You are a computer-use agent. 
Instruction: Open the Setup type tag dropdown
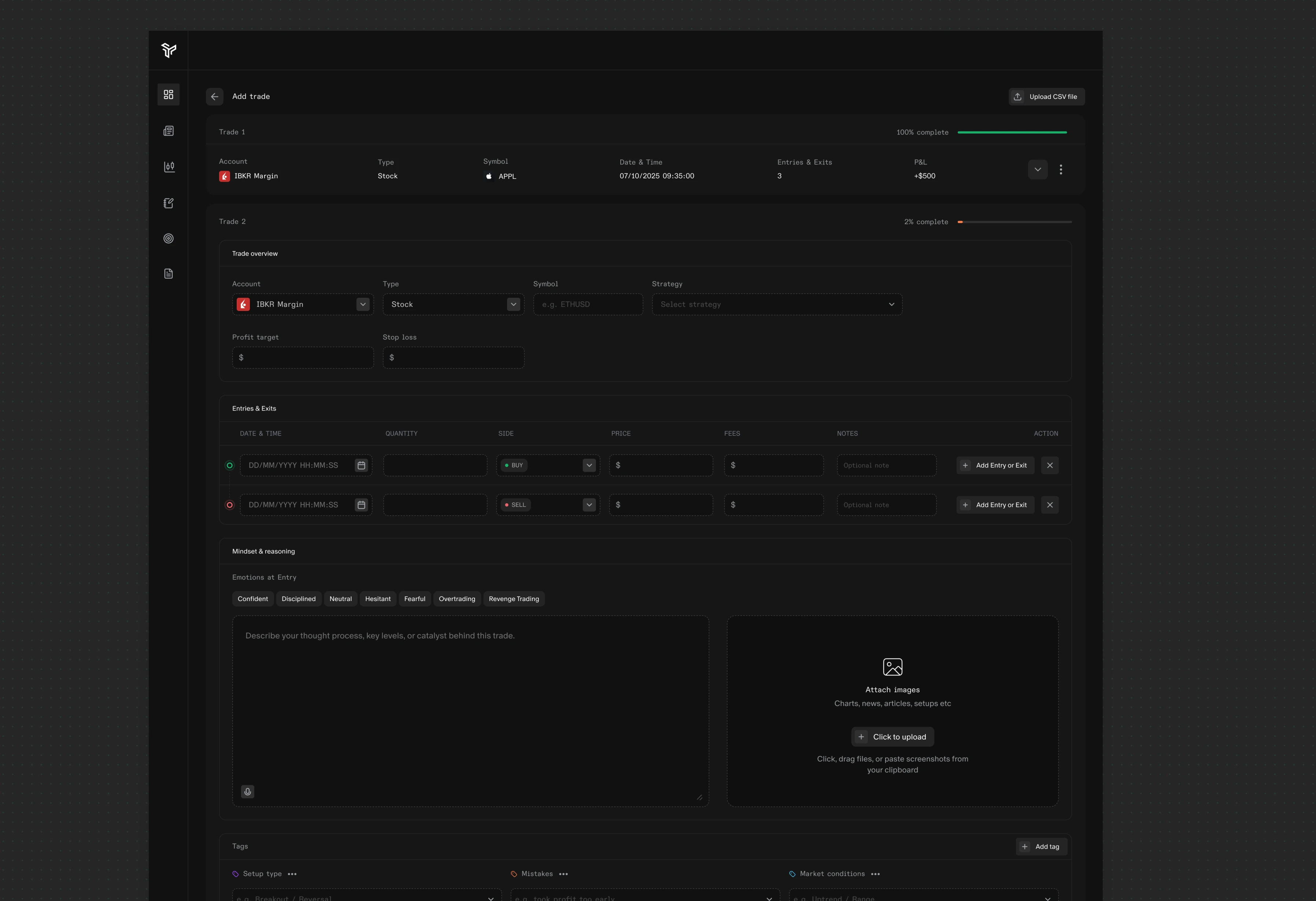[367, 896]
